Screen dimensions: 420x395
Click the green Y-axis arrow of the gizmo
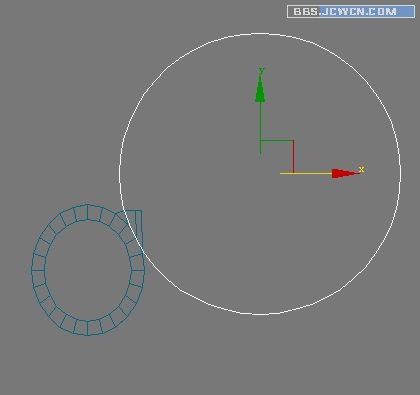click(x=260, y=89)
